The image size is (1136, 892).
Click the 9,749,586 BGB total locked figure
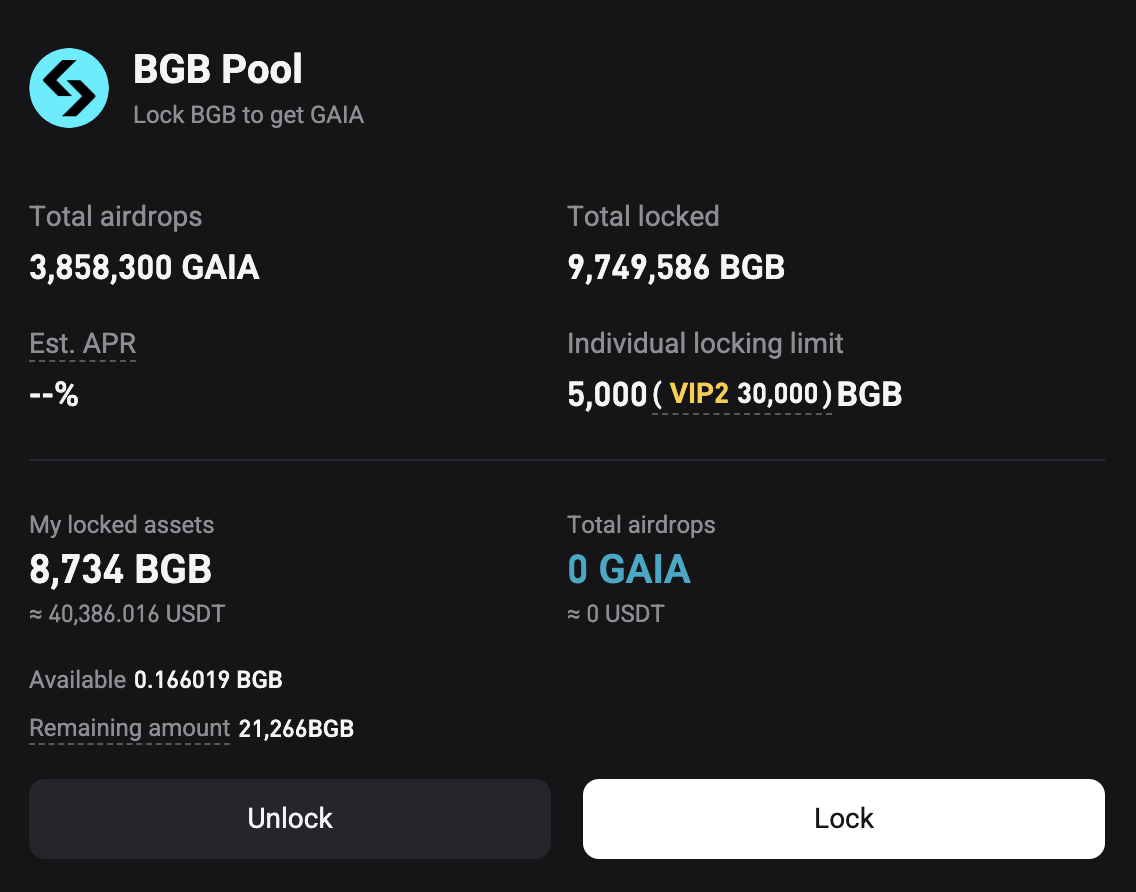(676, 267)
